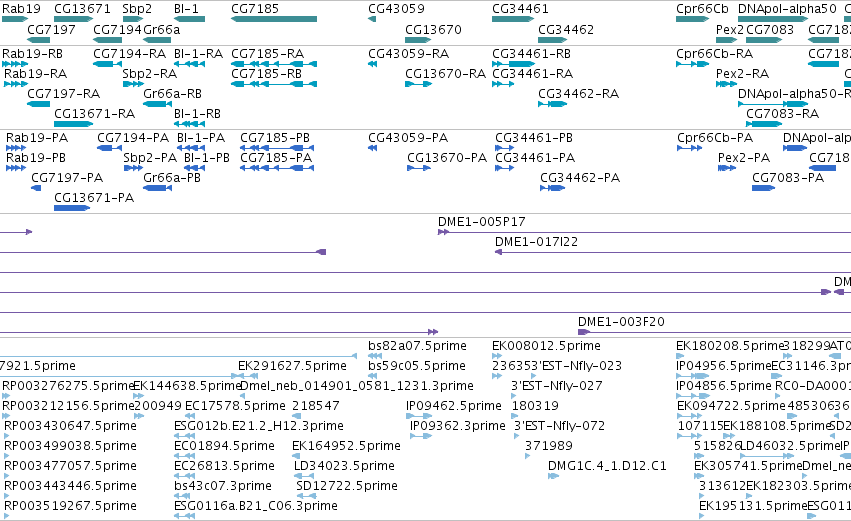Open protein CG34461-PB
Screen dimensions: 851x521
click(534, 138)
